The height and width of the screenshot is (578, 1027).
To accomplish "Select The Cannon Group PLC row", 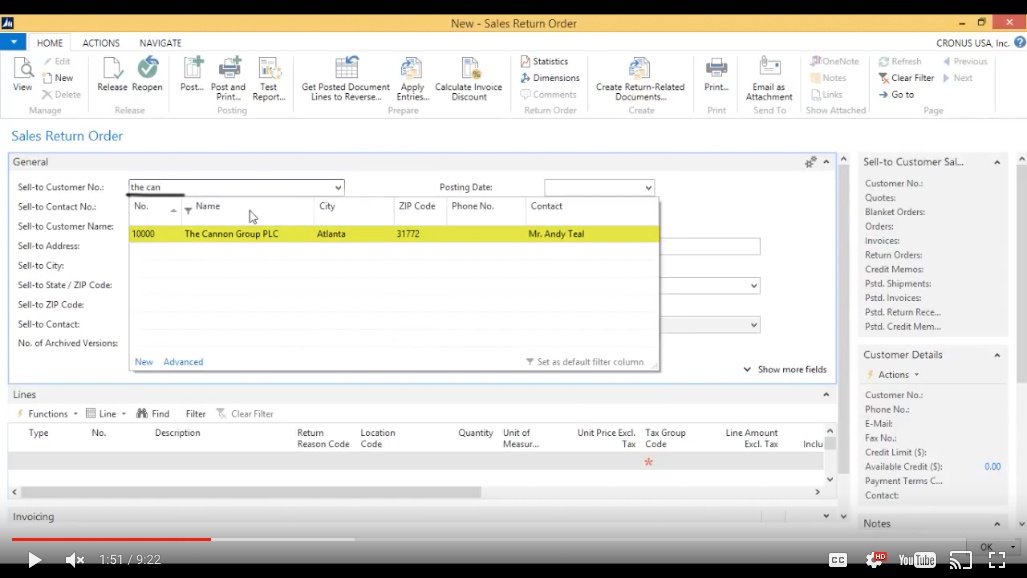I will point(394,234).
